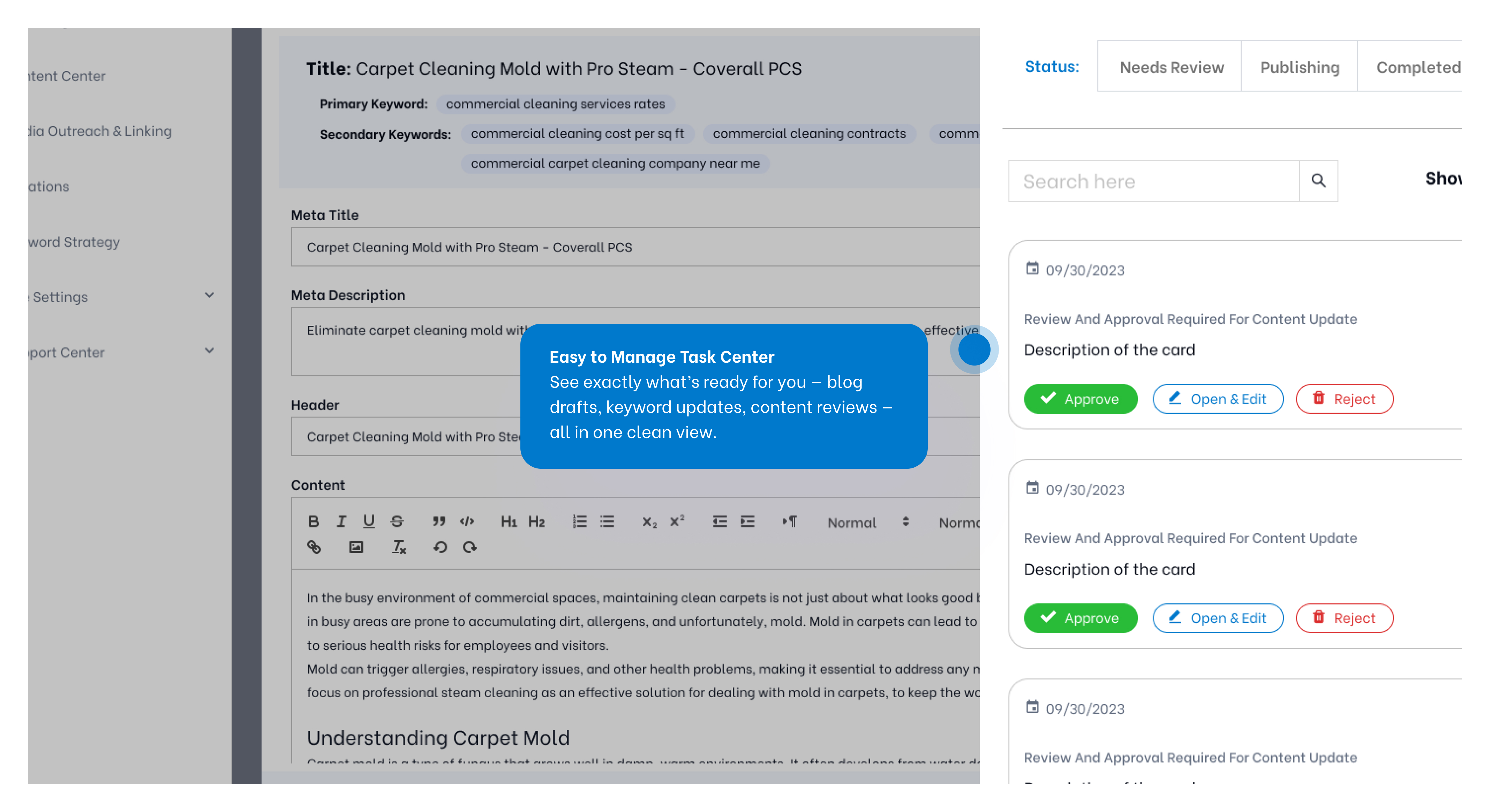The width and height of the screenshot is (1490, 812).
Task: Click the underline formatting icon
Action: (x=368, y=522)
